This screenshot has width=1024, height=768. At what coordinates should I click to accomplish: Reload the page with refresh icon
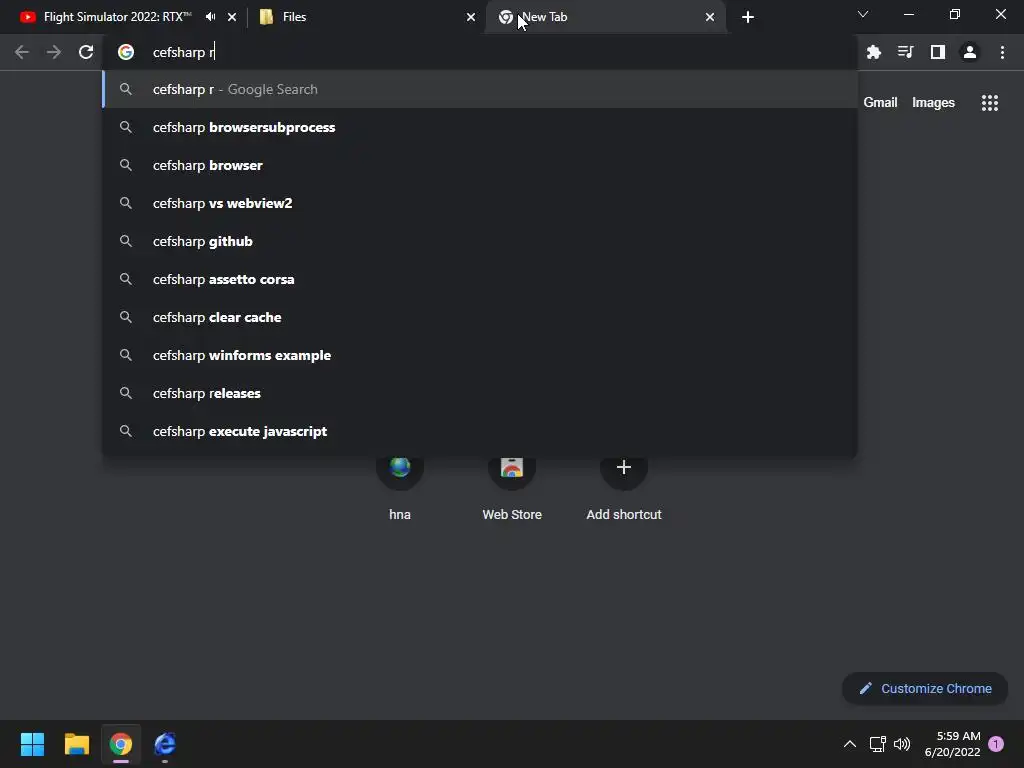point(86,52)
